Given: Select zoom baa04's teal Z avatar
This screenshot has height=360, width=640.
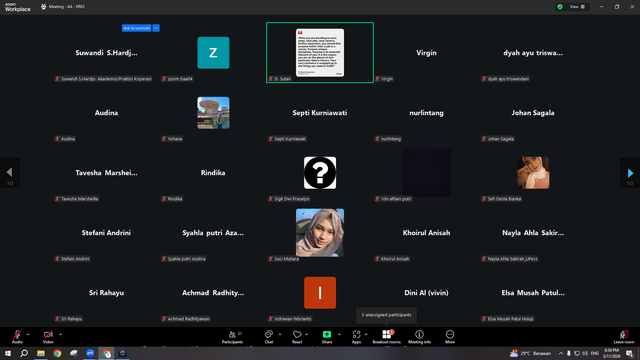Looking at the screenshot, I should [213, 53].
